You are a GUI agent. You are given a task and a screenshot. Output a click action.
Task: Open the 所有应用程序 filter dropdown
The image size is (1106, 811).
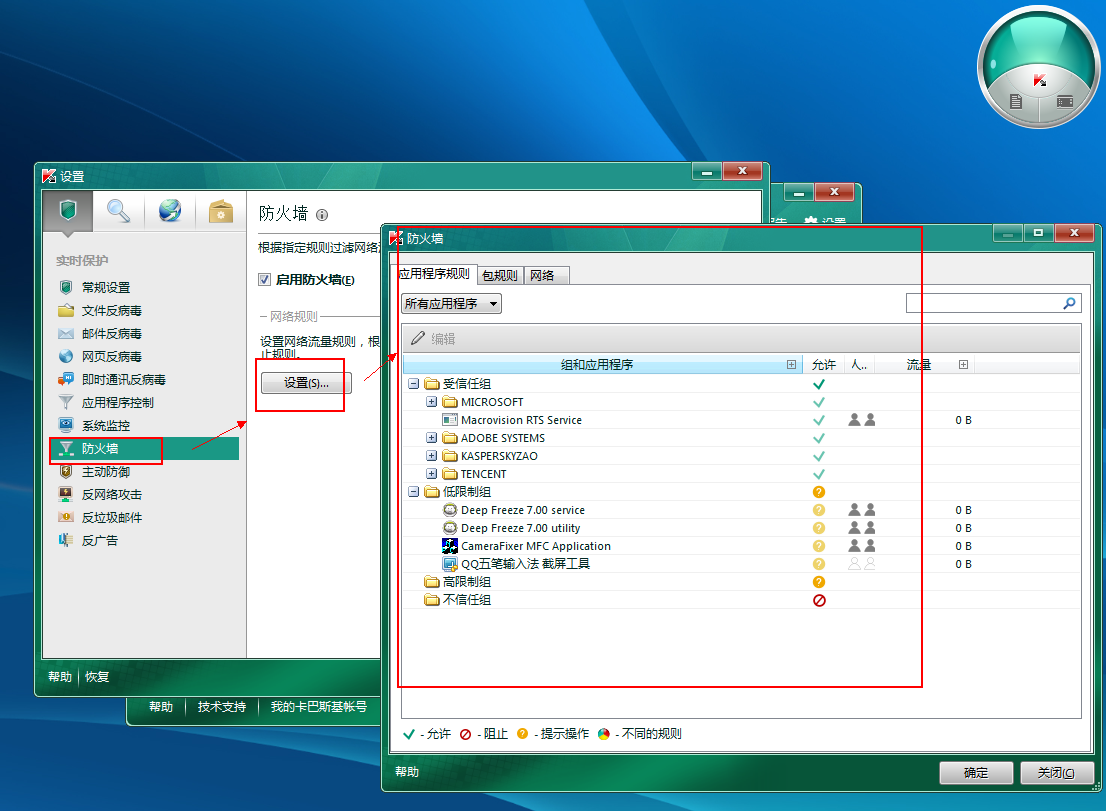coord(451,304)
